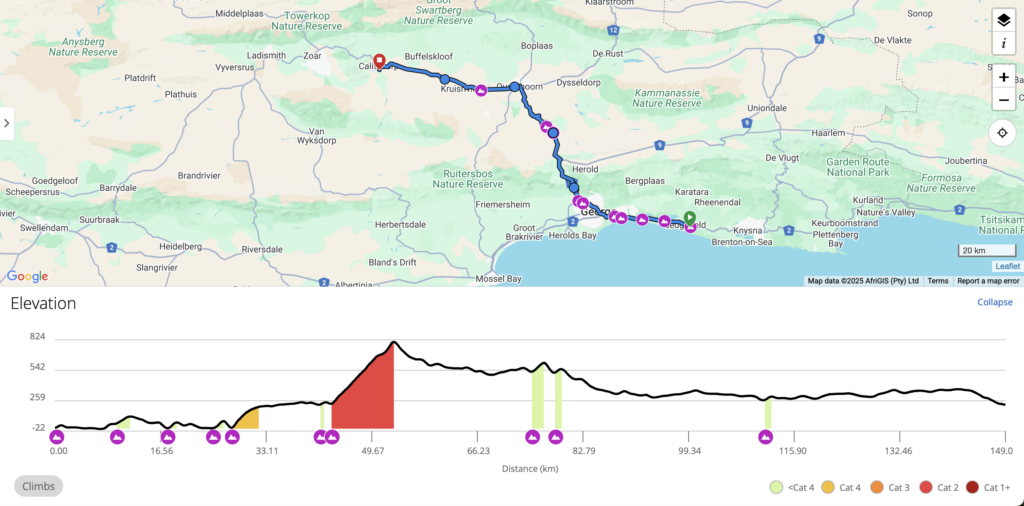Expand the left sidebar panel arrow
Screen dimensions: 1024x506
7,123
